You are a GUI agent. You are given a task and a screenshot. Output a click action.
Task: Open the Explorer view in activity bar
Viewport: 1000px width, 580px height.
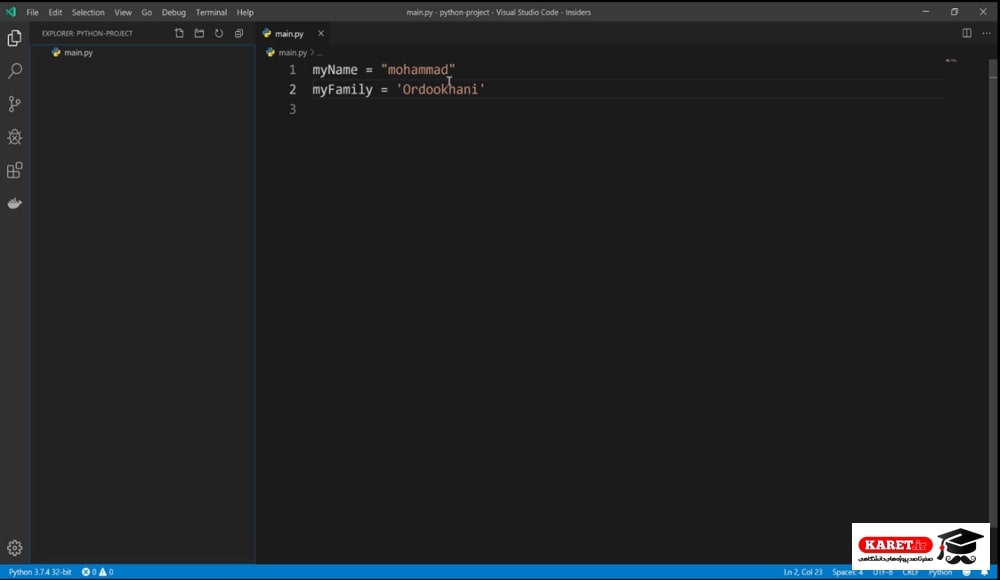coord(15,38)
